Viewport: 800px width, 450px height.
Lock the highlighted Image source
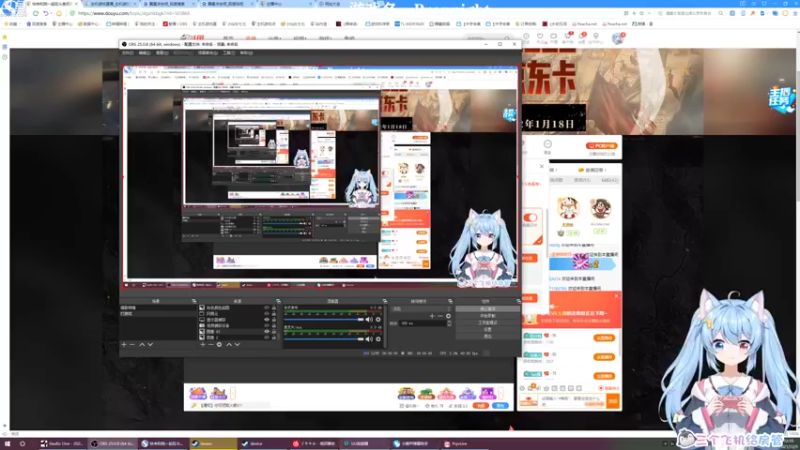(x=274, y=332)
